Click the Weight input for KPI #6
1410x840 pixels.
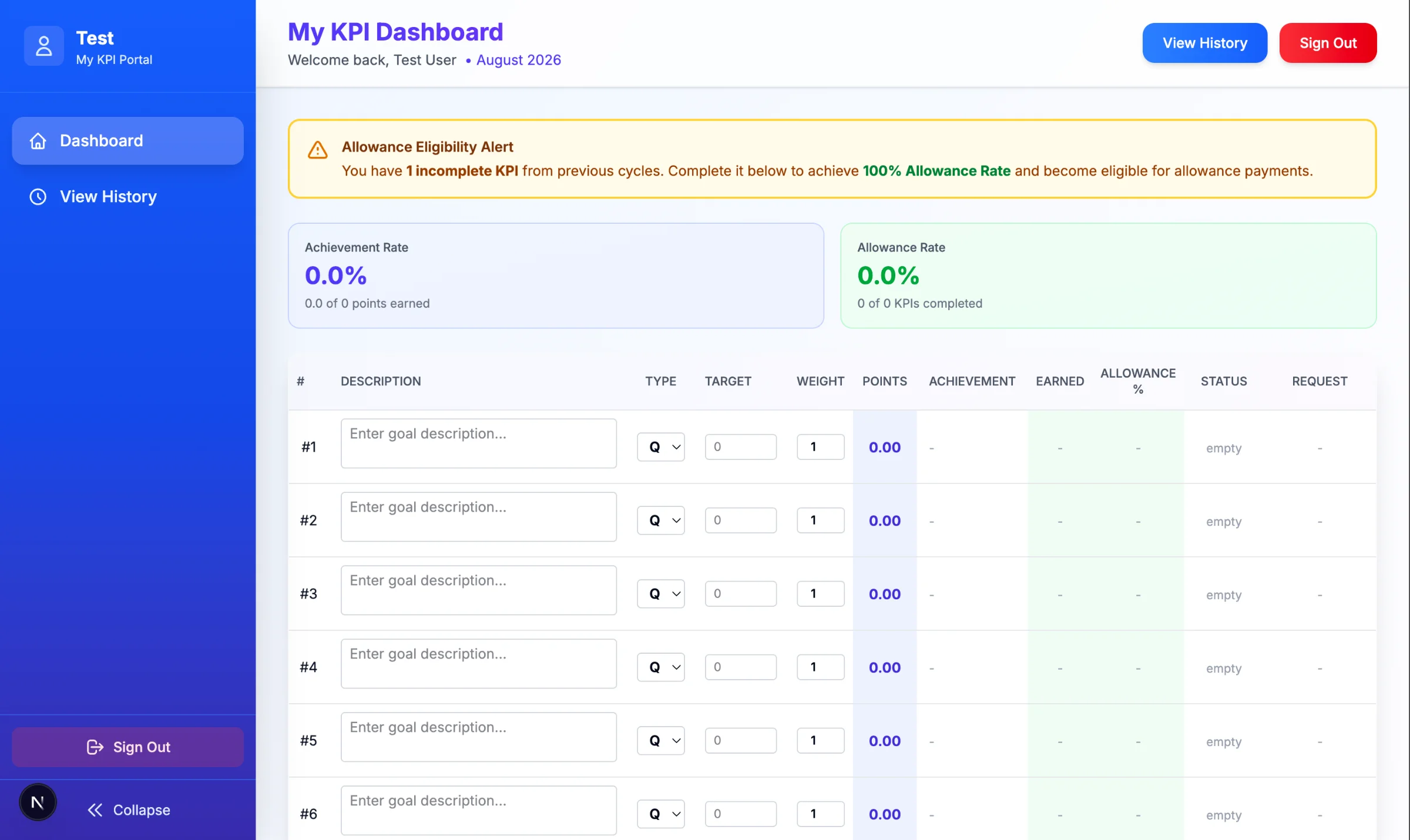821,814
